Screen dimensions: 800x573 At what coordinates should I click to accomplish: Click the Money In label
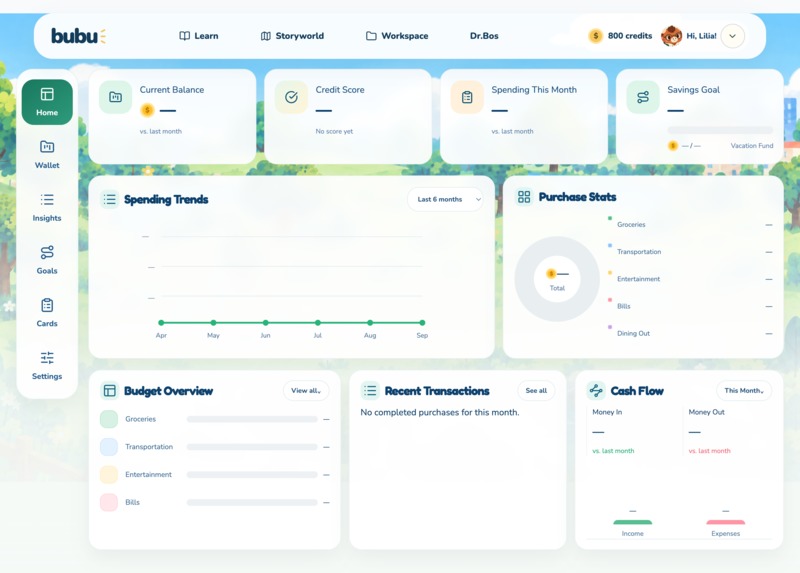[x=607, y=412]
